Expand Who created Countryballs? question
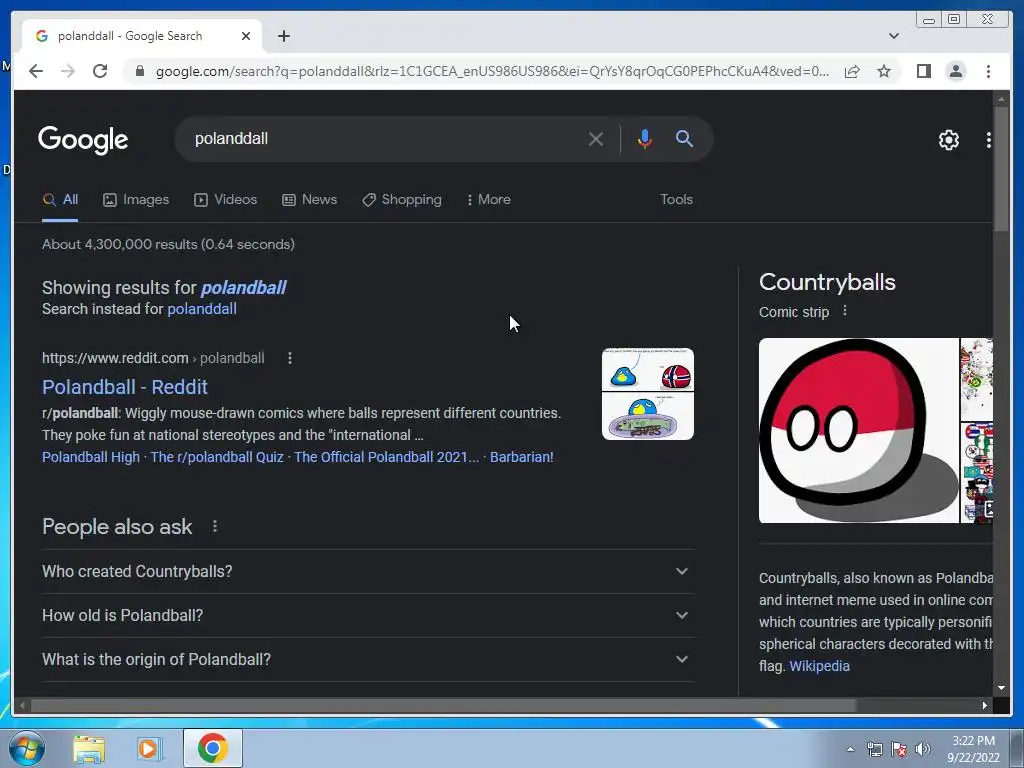Screen dimensions: 1024x768 pyautogui.click(x=368, y=571)
